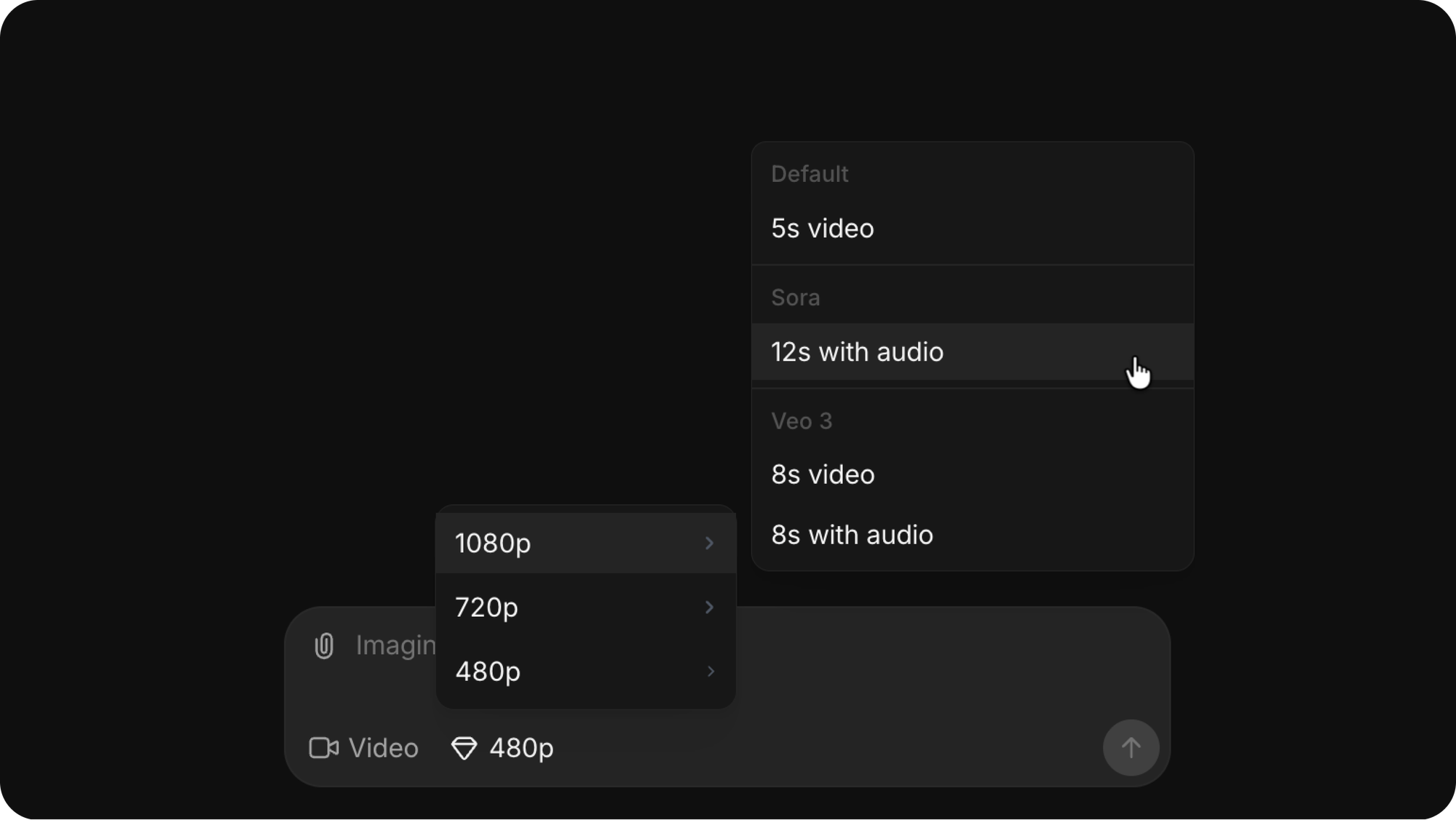Open the Video mode selector
The image size is (1456, 820).
coord(365,748)
